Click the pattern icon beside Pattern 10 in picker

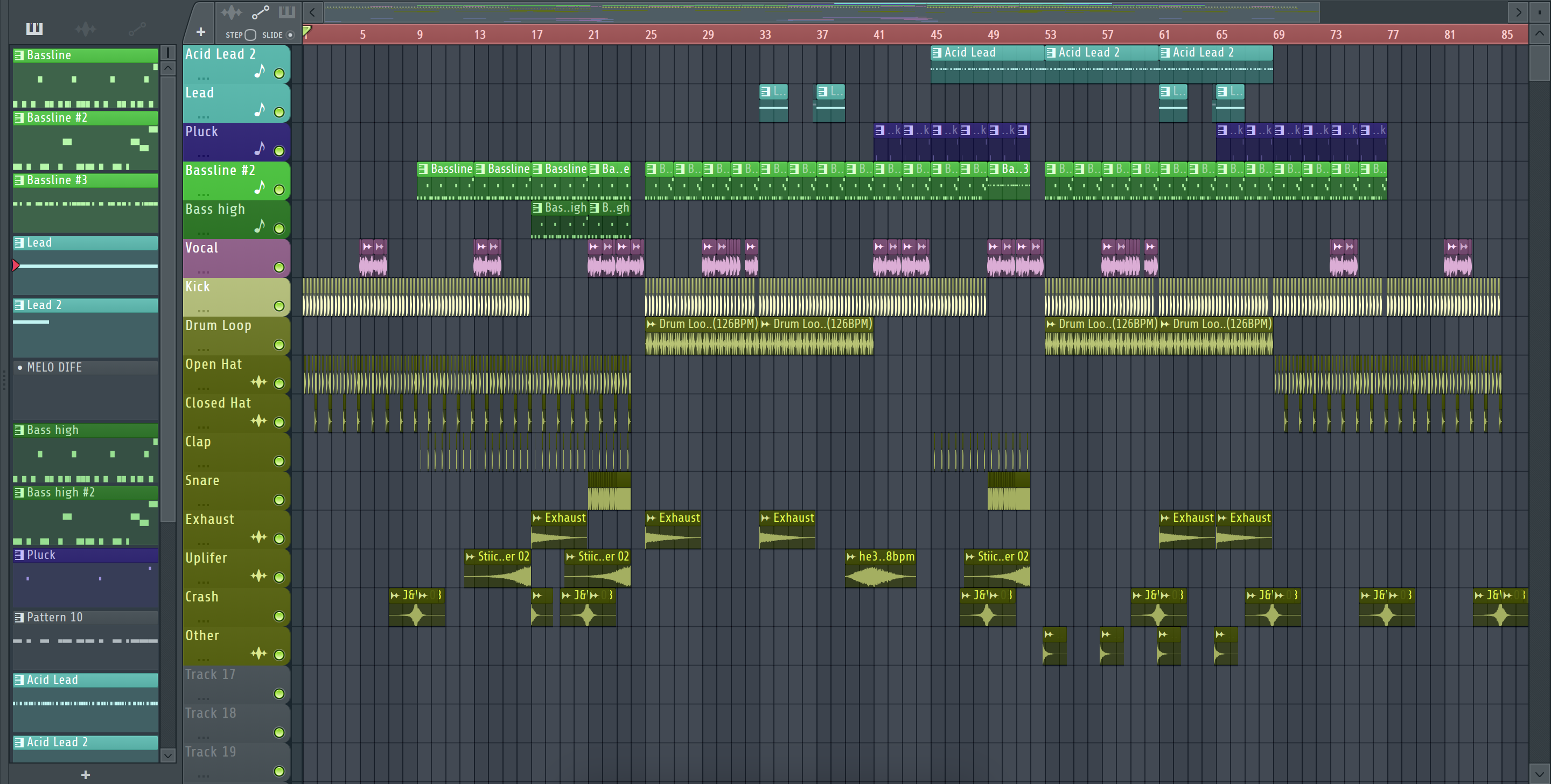19,617
